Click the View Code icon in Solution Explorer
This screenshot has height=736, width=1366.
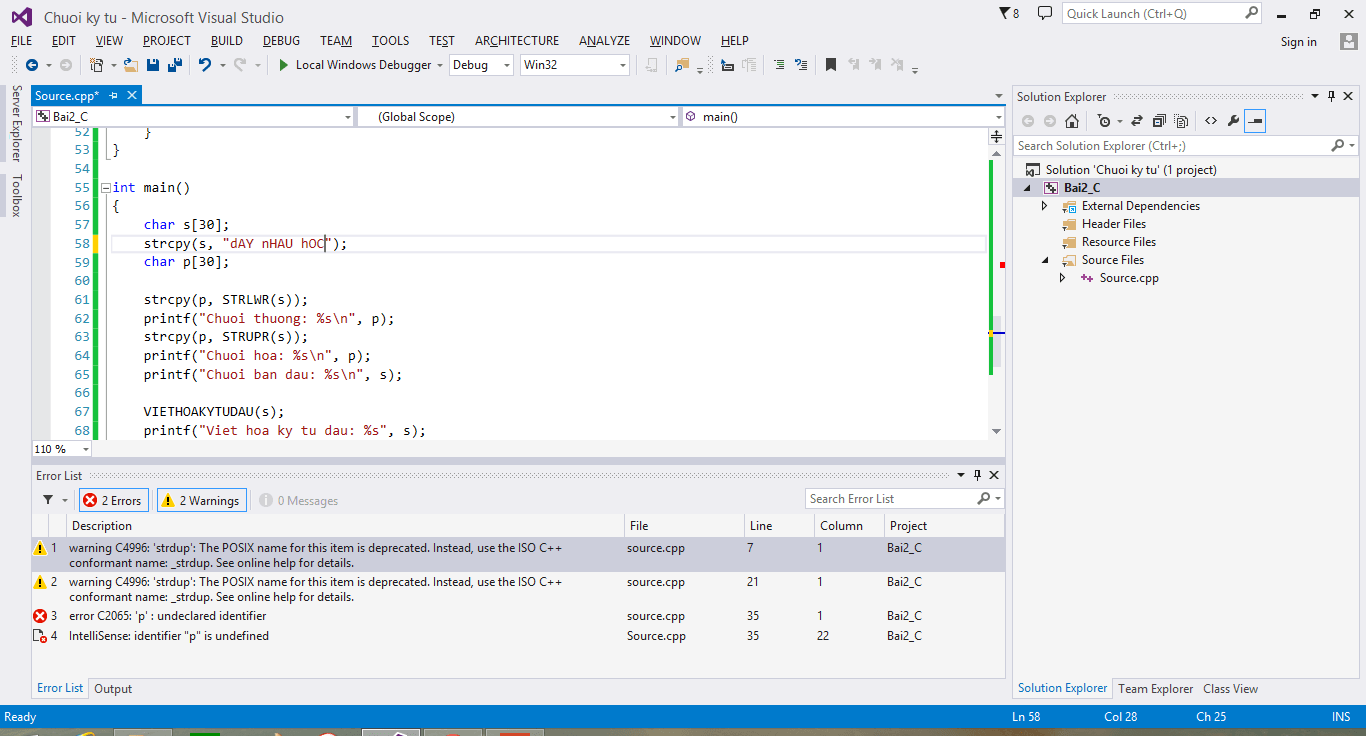pos(1210,121)
